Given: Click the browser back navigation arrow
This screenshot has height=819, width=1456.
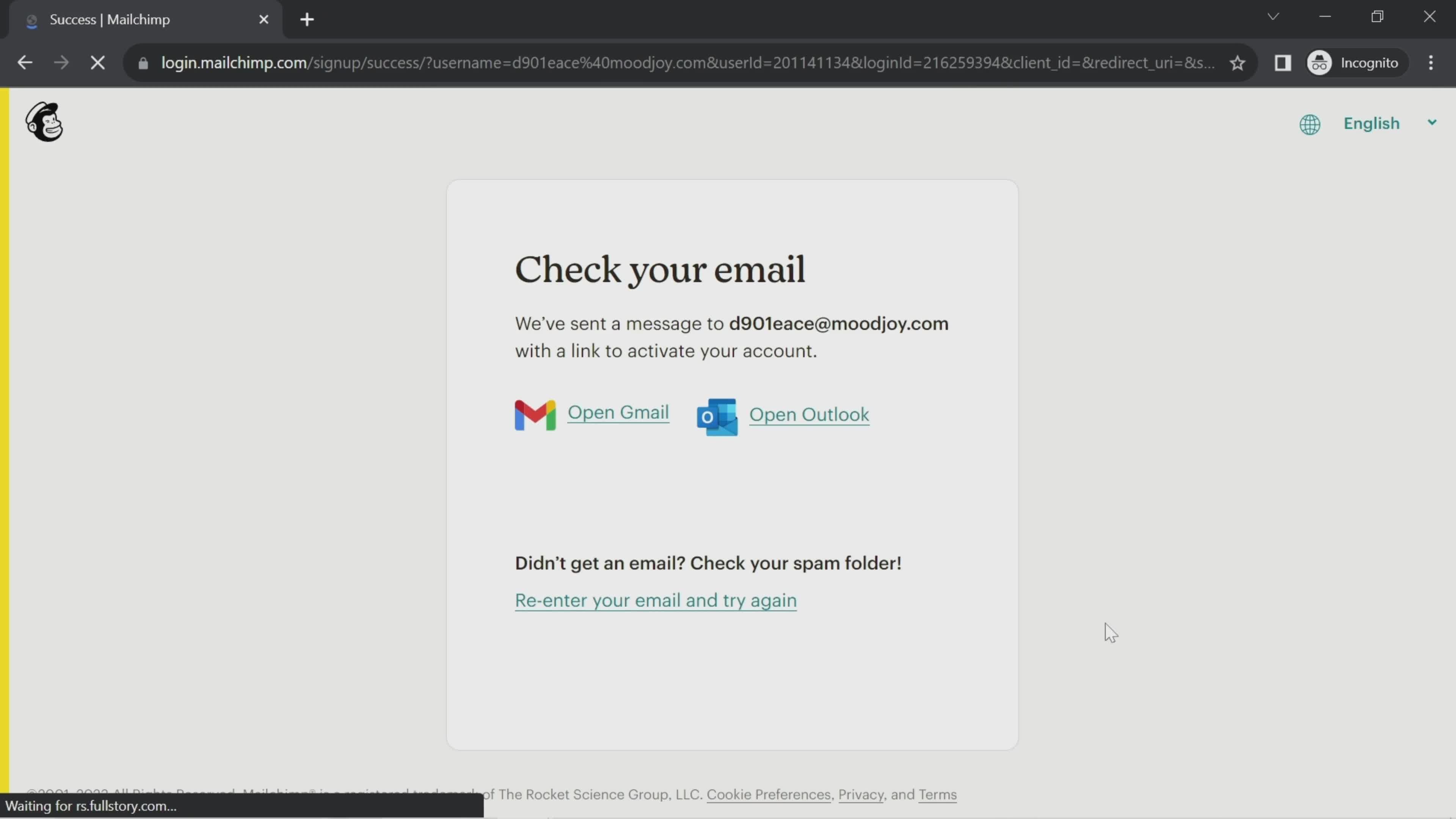Looking at the screenshot, I should pyautogui.click(x=24, y=62).
